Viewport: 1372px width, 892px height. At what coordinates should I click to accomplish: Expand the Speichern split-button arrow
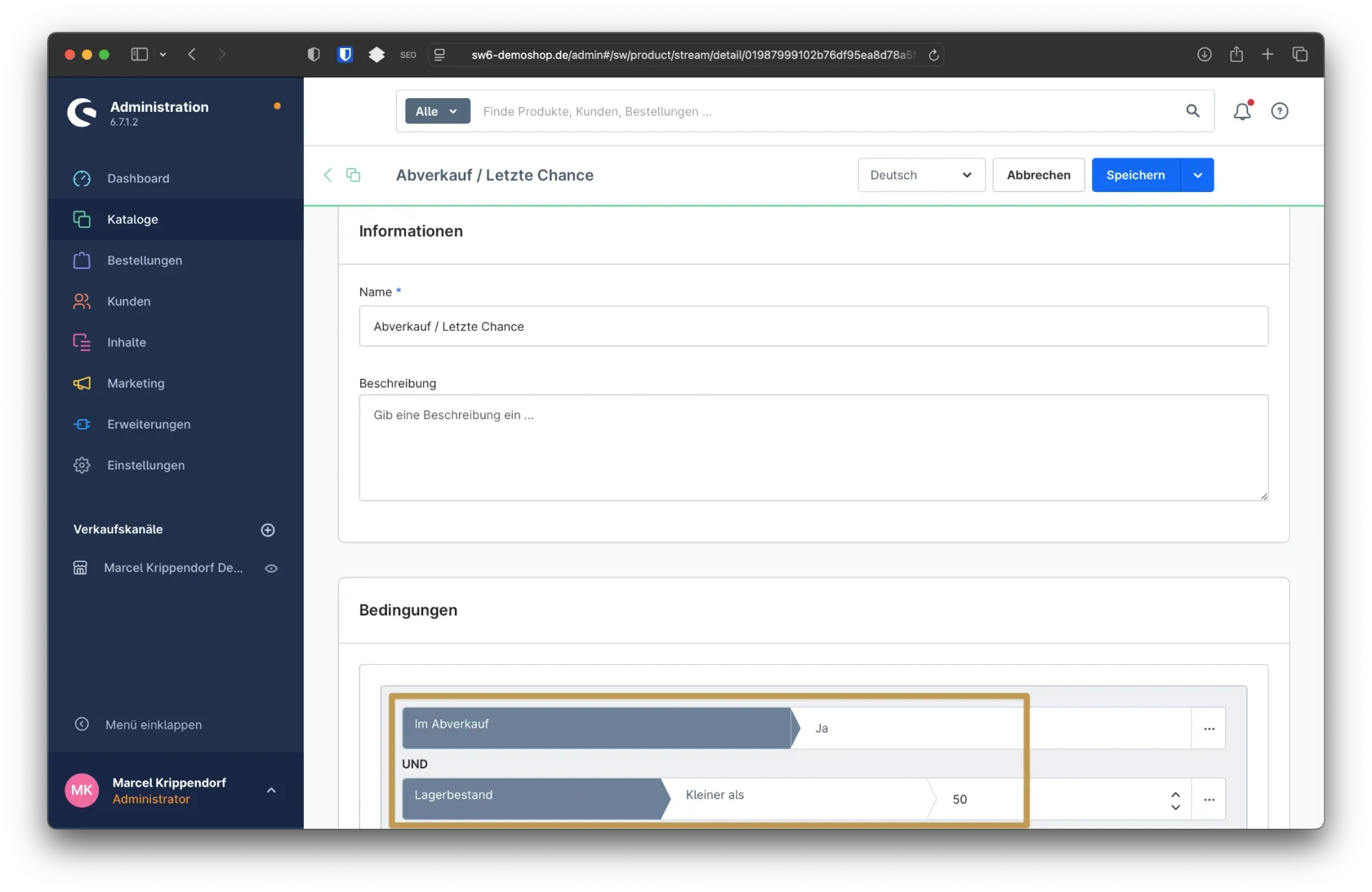tap(1197, 175)
